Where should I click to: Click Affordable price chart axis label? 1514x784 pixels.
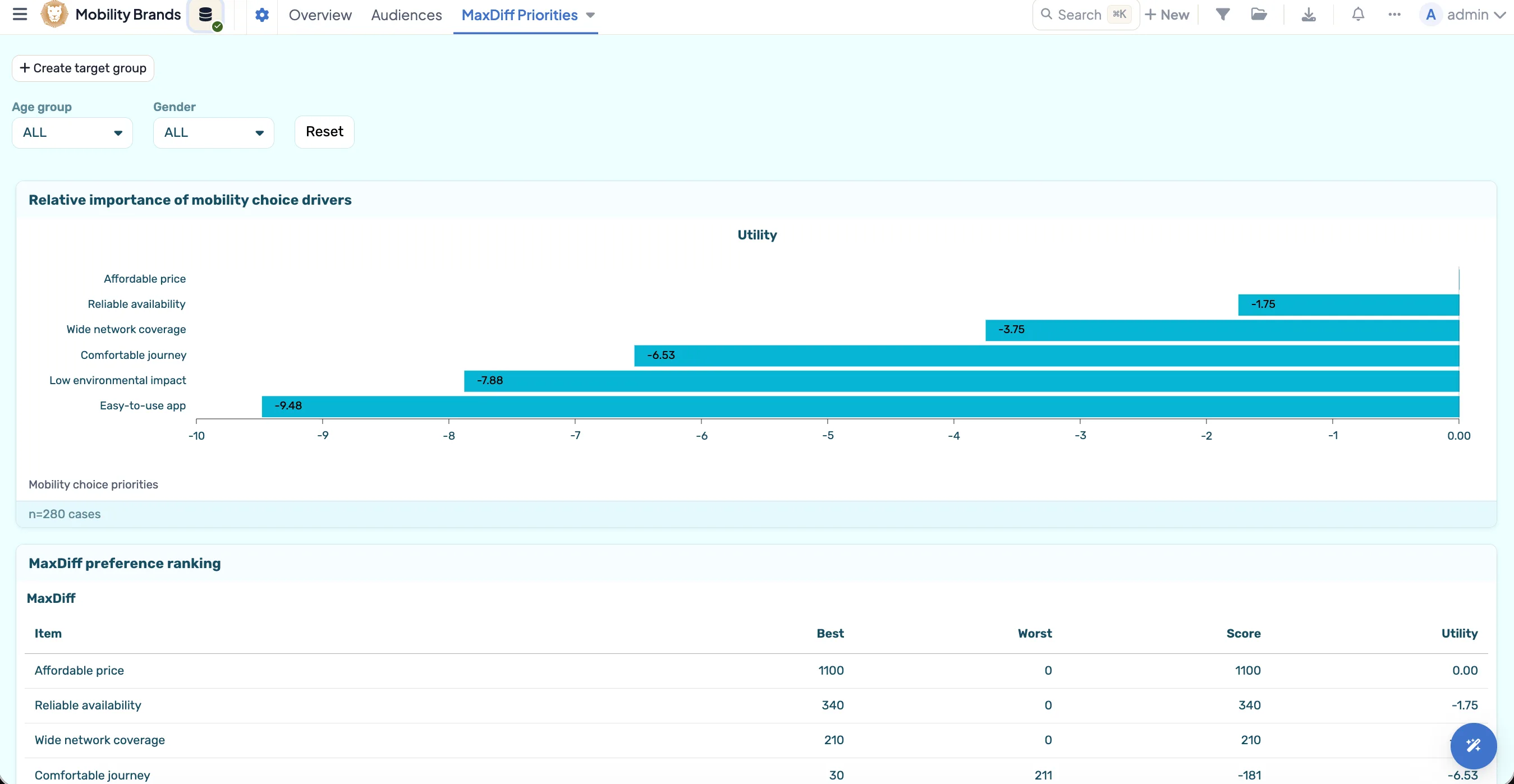click(145, 279)
